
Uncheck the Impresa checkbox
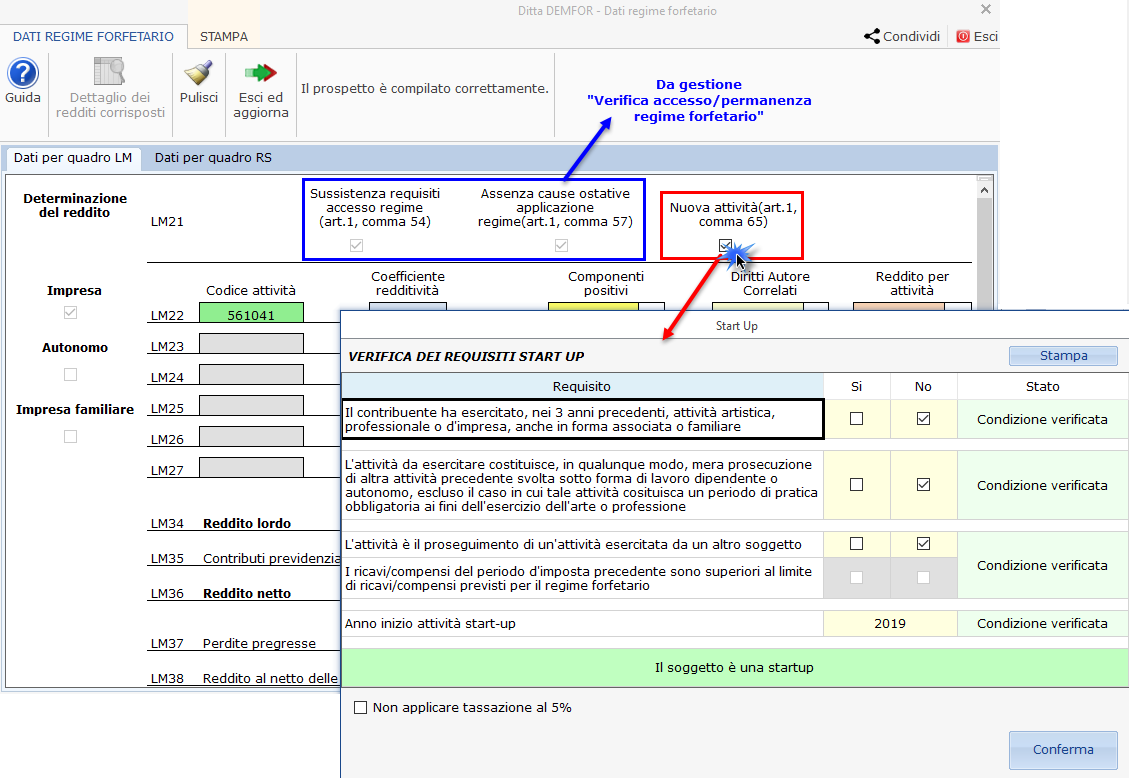pyautogui.click(x=68, y=312)
